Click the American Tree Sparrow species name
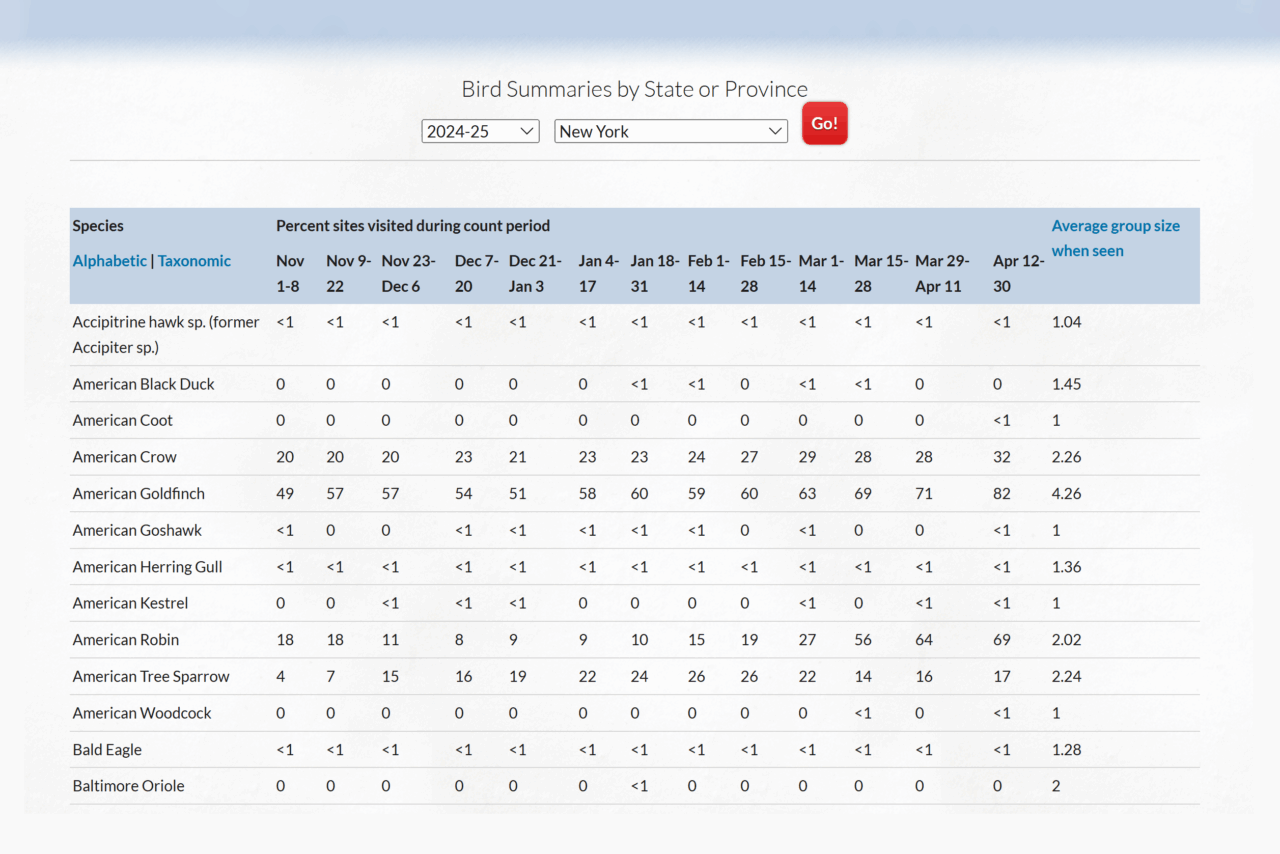 pos(151,677)
